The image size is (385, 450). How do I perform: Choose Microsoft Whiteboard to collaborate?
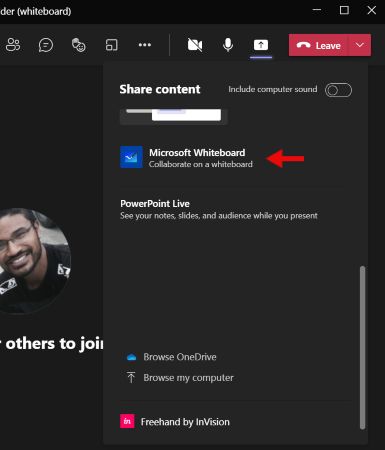[x=186, y=158]
